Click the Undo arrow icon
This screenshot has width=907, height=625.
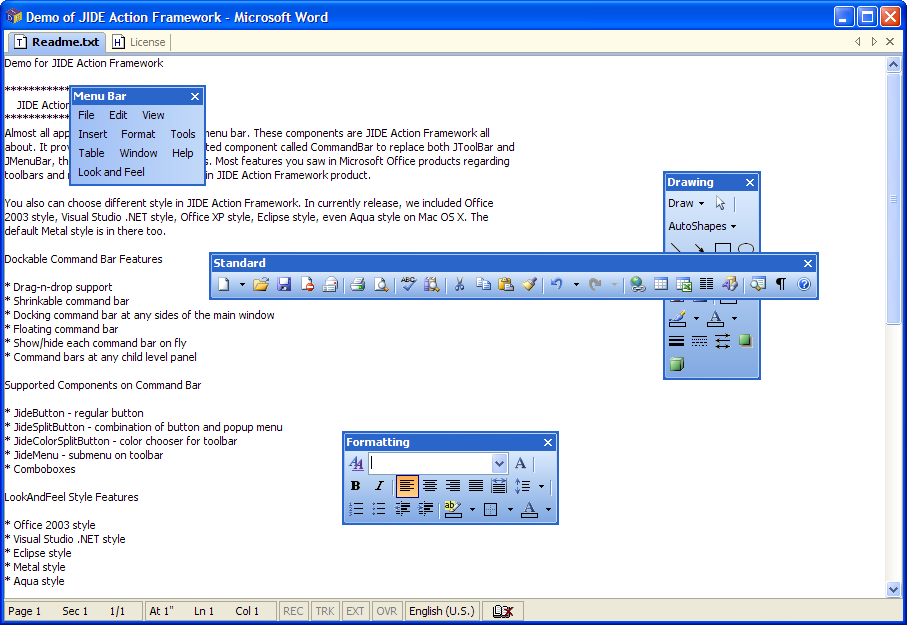click(557, 284)
